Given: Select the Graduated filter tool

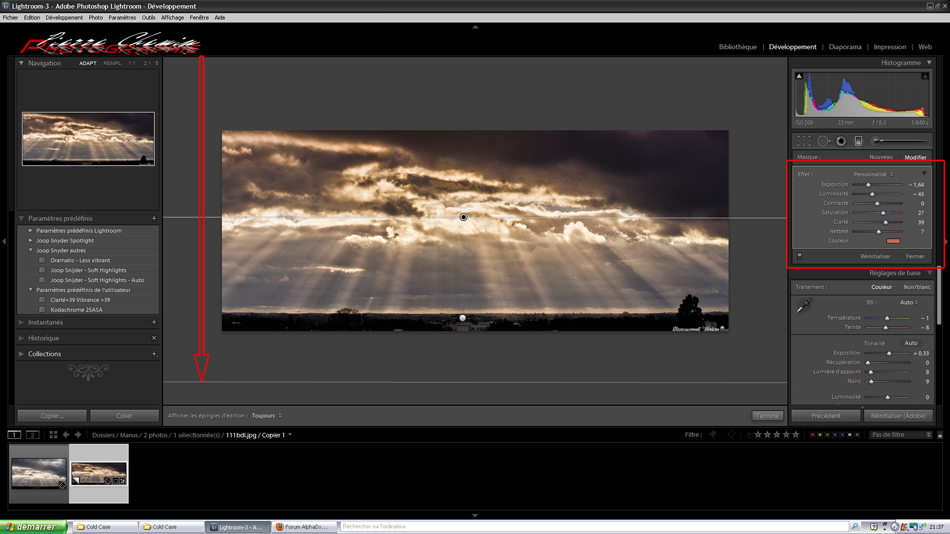Looking at the screenshot, I should (859, 141).
